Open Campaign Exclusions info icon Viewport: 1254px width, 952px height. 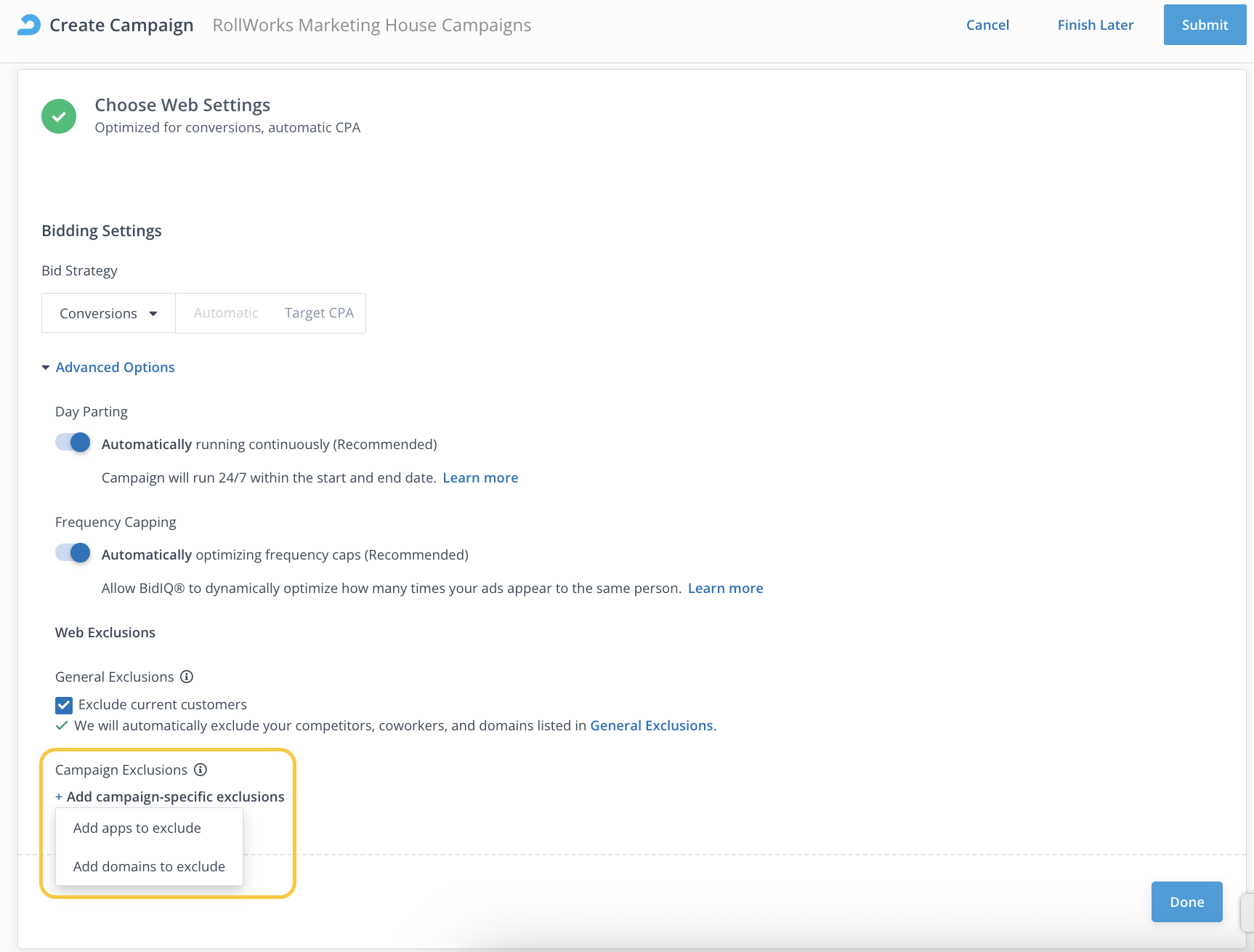click(x=201, y=770)
